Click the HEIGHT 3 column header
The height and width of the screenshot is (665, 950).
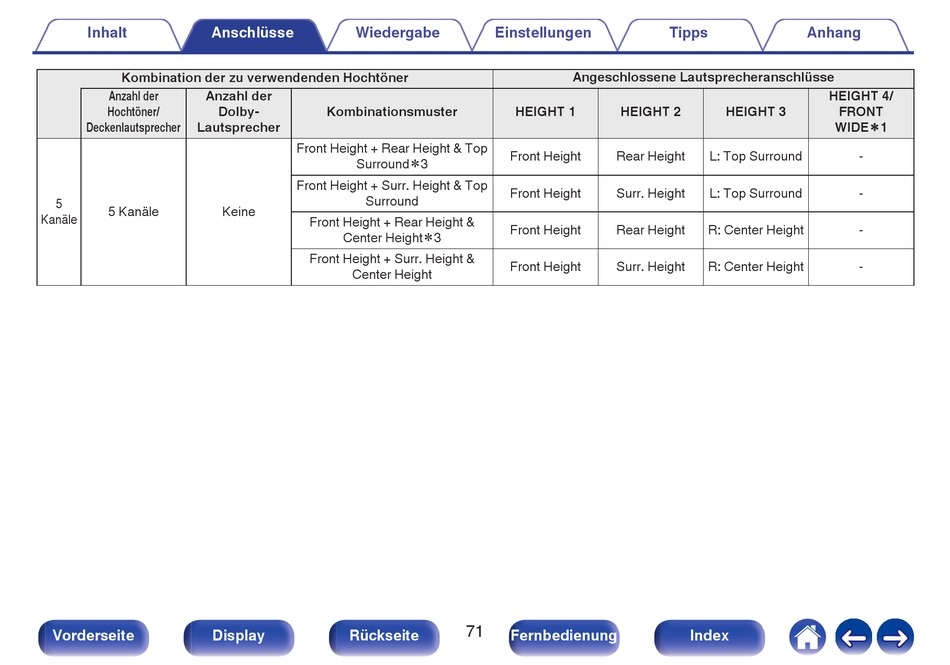[x=756, y=113]
